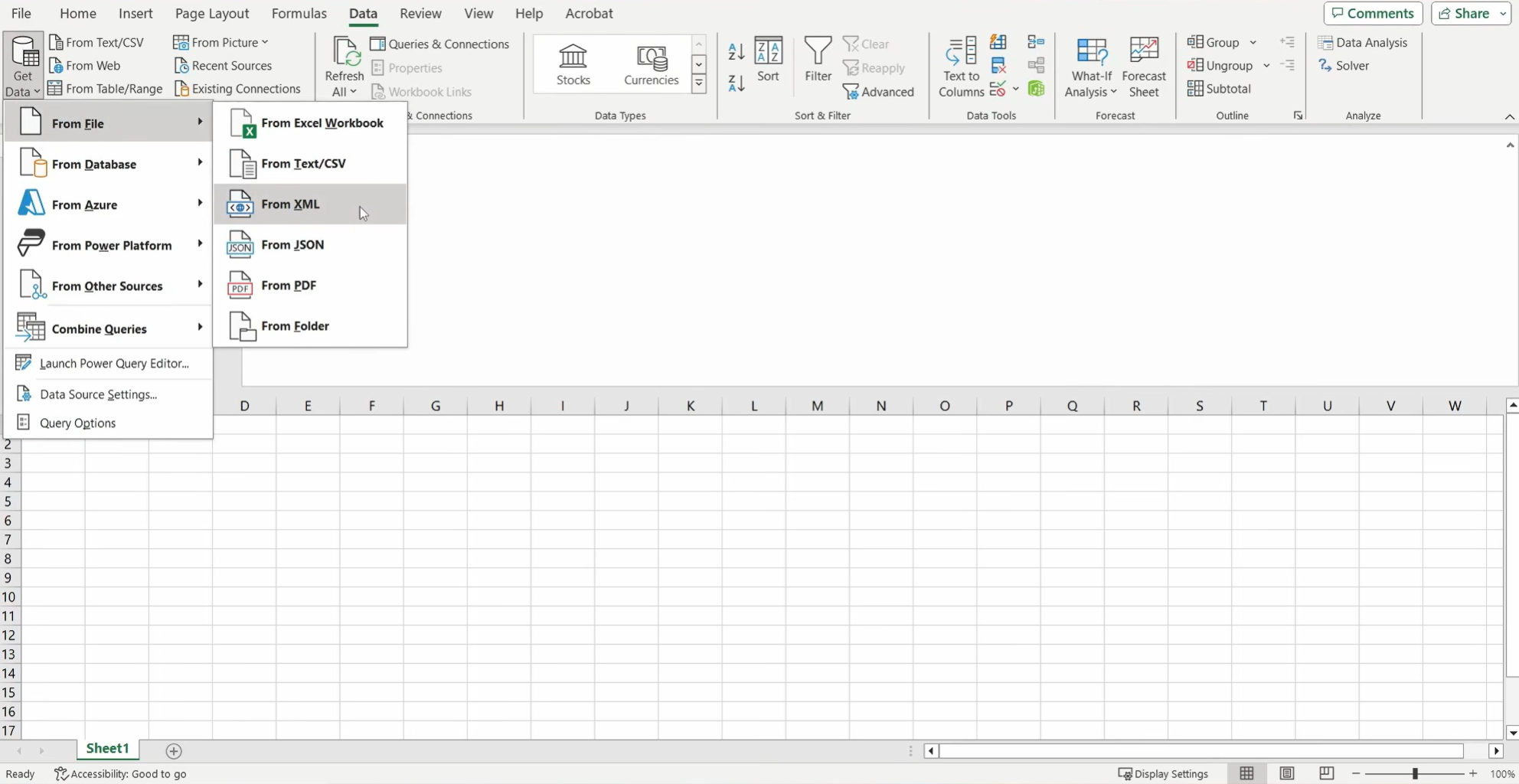Click the zoom in plus button
This screenshot has width=1519, height=784.
[x=1473, y=773]
